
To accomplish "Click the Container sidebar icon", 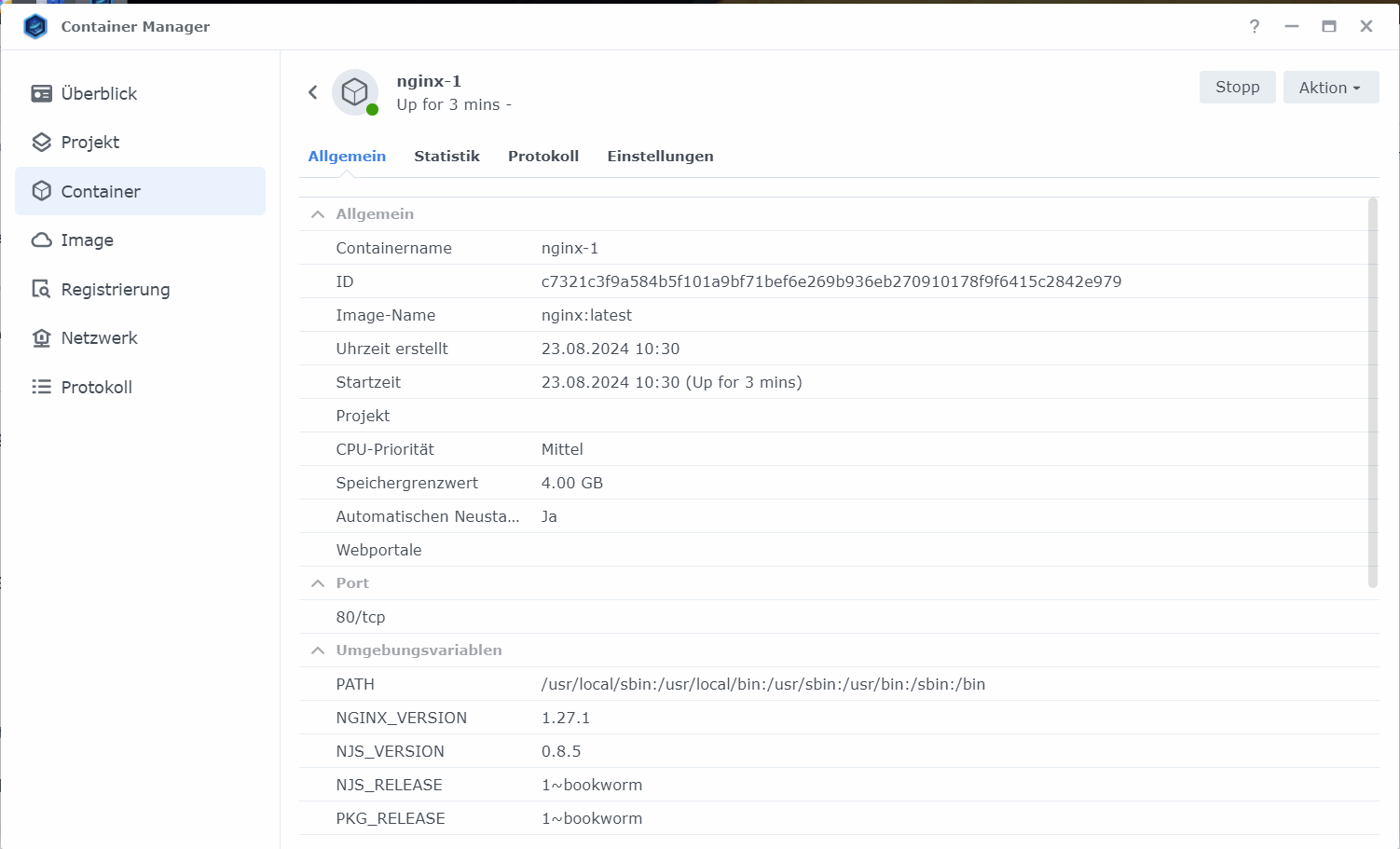I will 42,191.
